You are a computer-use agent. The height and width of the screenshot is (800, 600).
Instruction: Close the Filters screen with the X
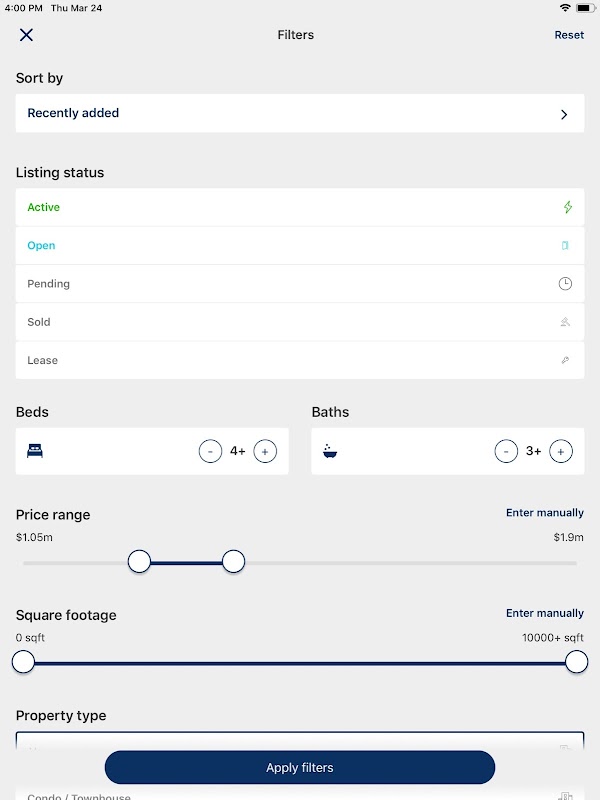tap(26, 35)
